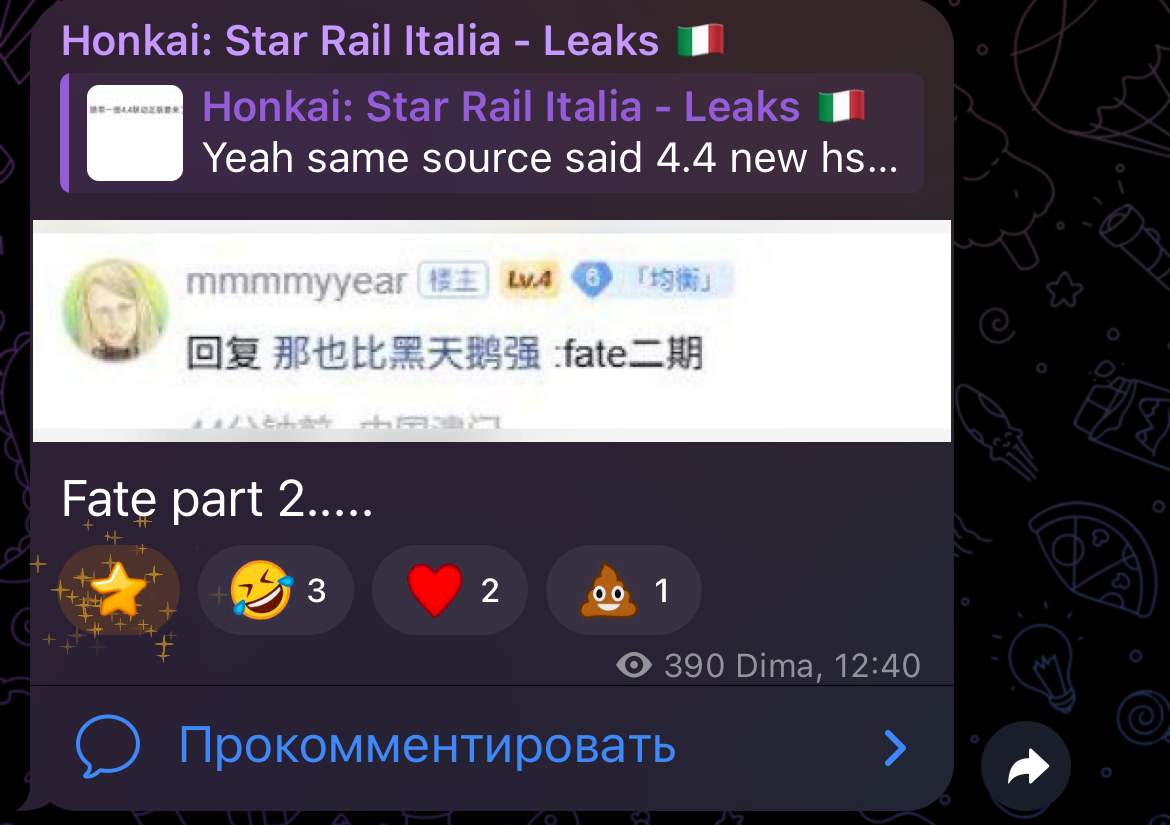The image size is (1170, 825).
Task: Click the 那也比黑天鹅强 mention link
Action: (407, 353)
